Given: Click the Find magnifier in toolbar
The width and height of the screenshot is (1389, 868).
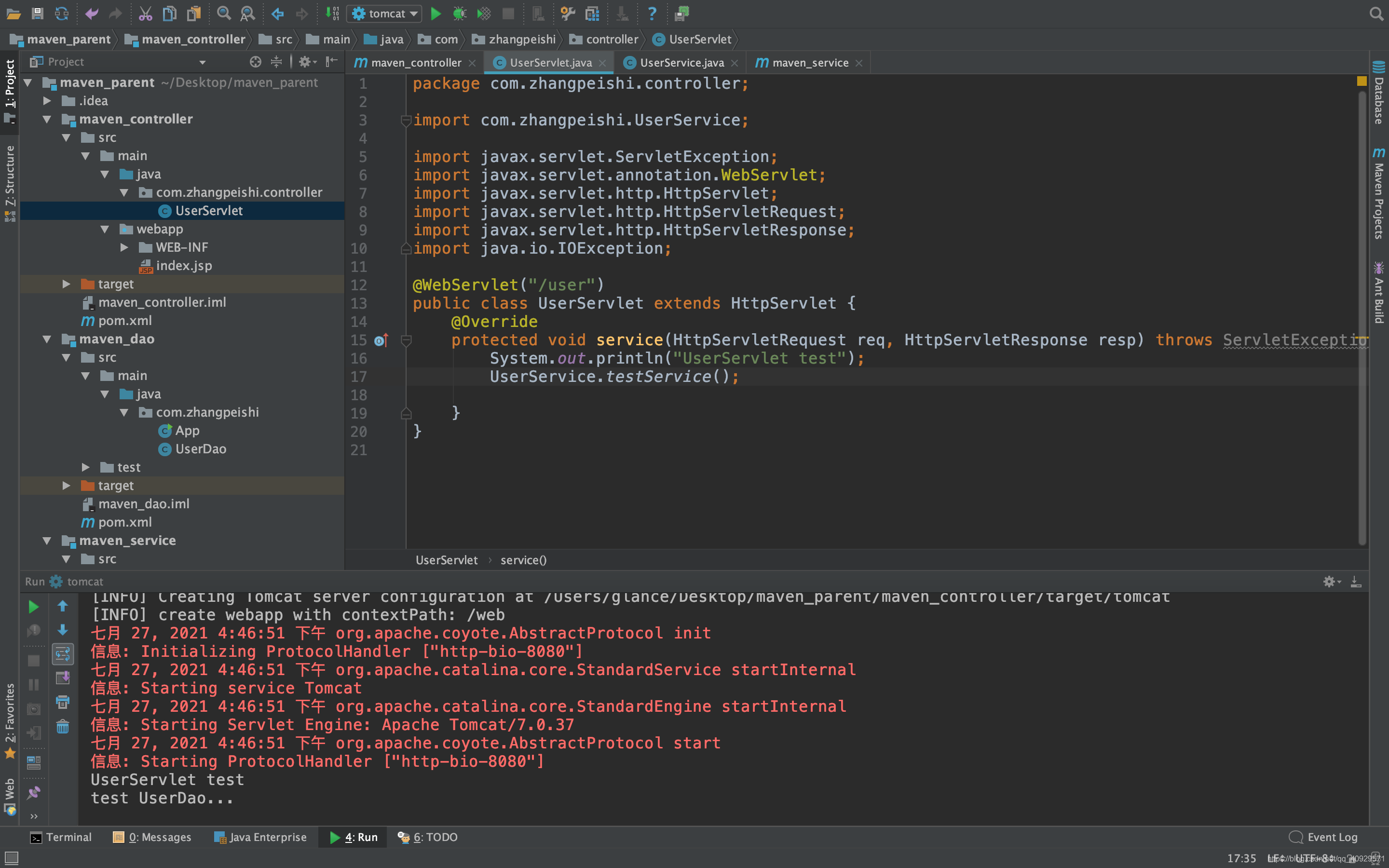Looking at the screenshot, I should [224, 13].
